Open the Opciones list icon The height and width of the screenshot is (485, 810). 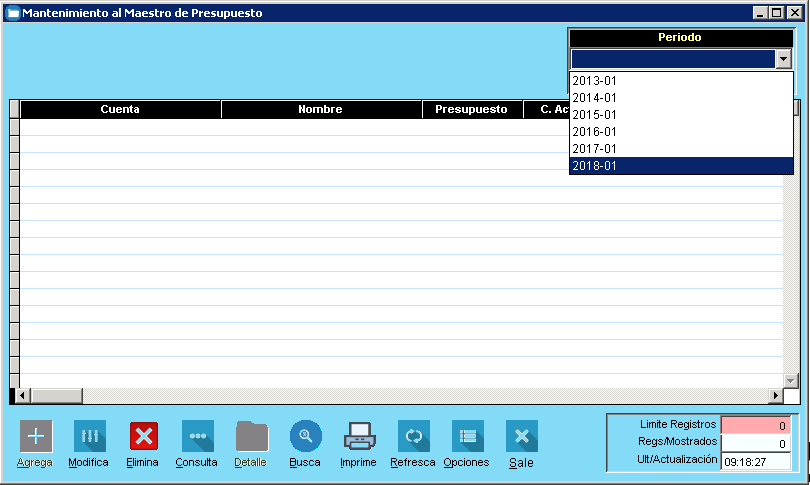467,436
